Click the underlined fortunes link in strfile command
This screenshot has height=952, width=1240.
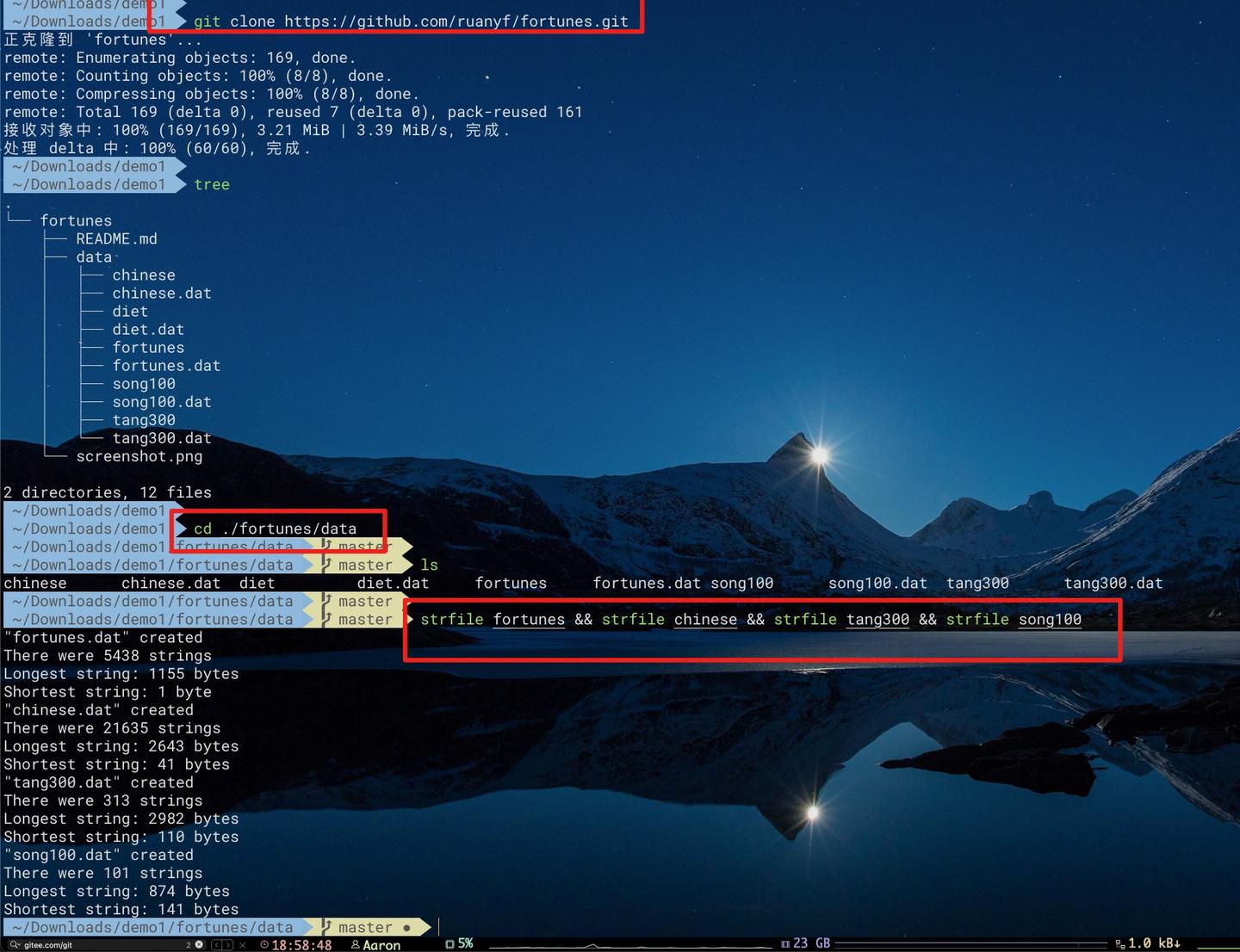tap(528, 619)
